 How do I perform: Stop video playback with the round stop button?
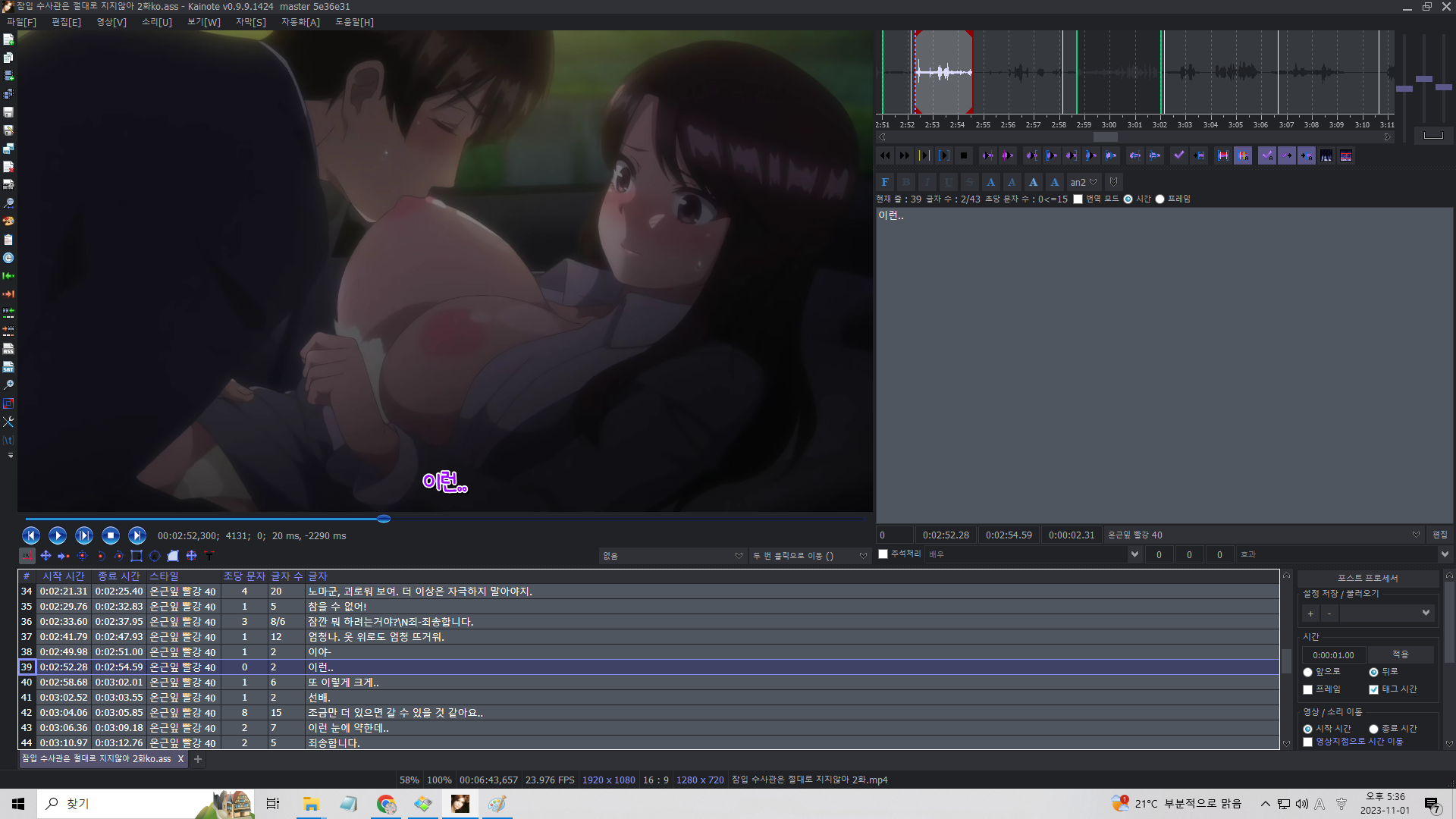pos(111,535)
